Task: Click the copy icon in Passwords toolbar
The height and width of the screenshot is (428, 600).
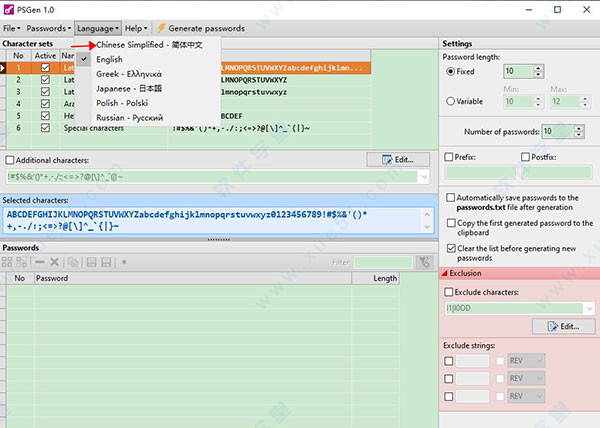Action: [x=72, y=262]
